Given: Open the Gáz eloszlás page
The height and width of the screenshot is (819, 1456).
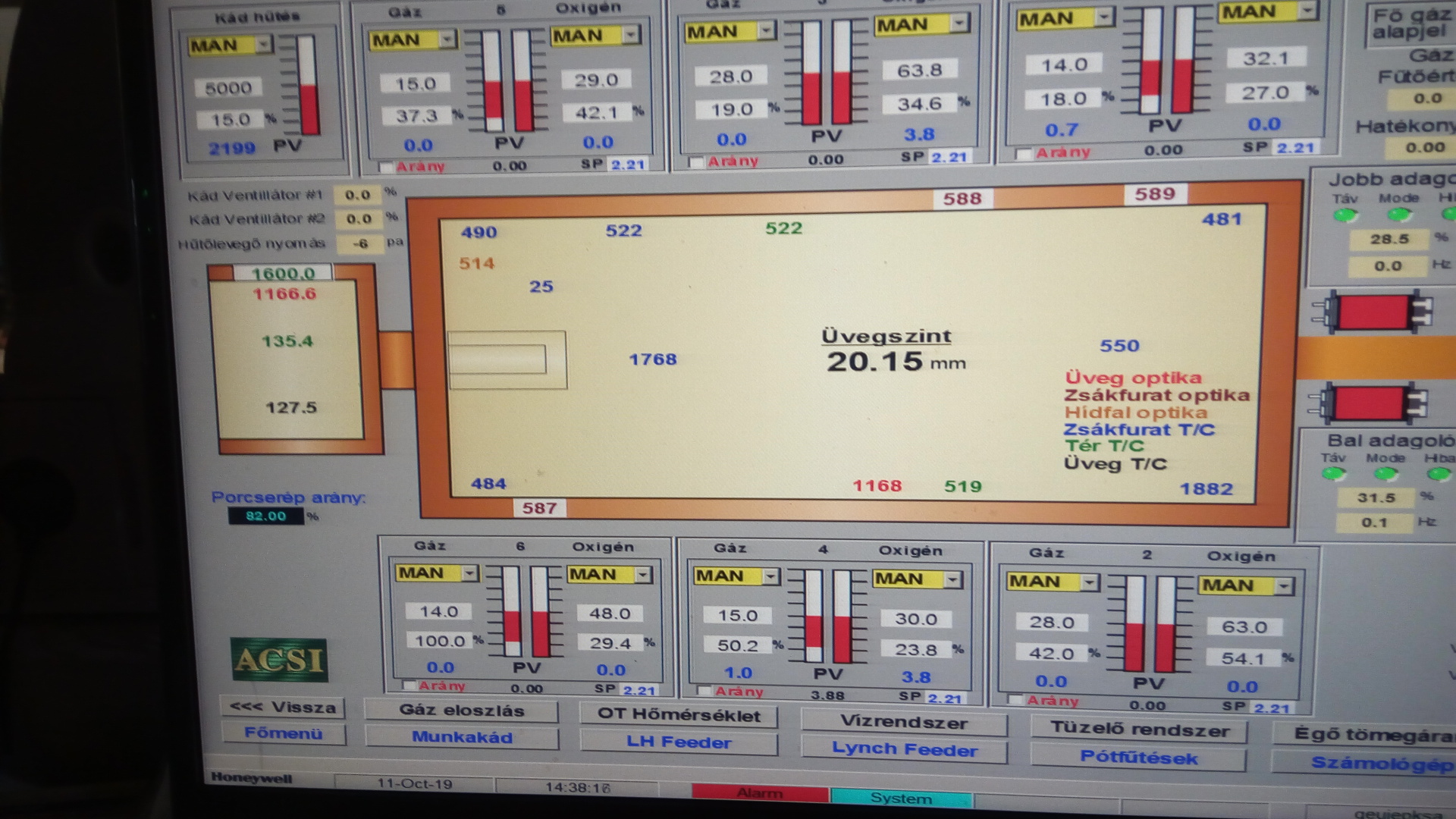Looking at the screenshot, I should [461, 711].
